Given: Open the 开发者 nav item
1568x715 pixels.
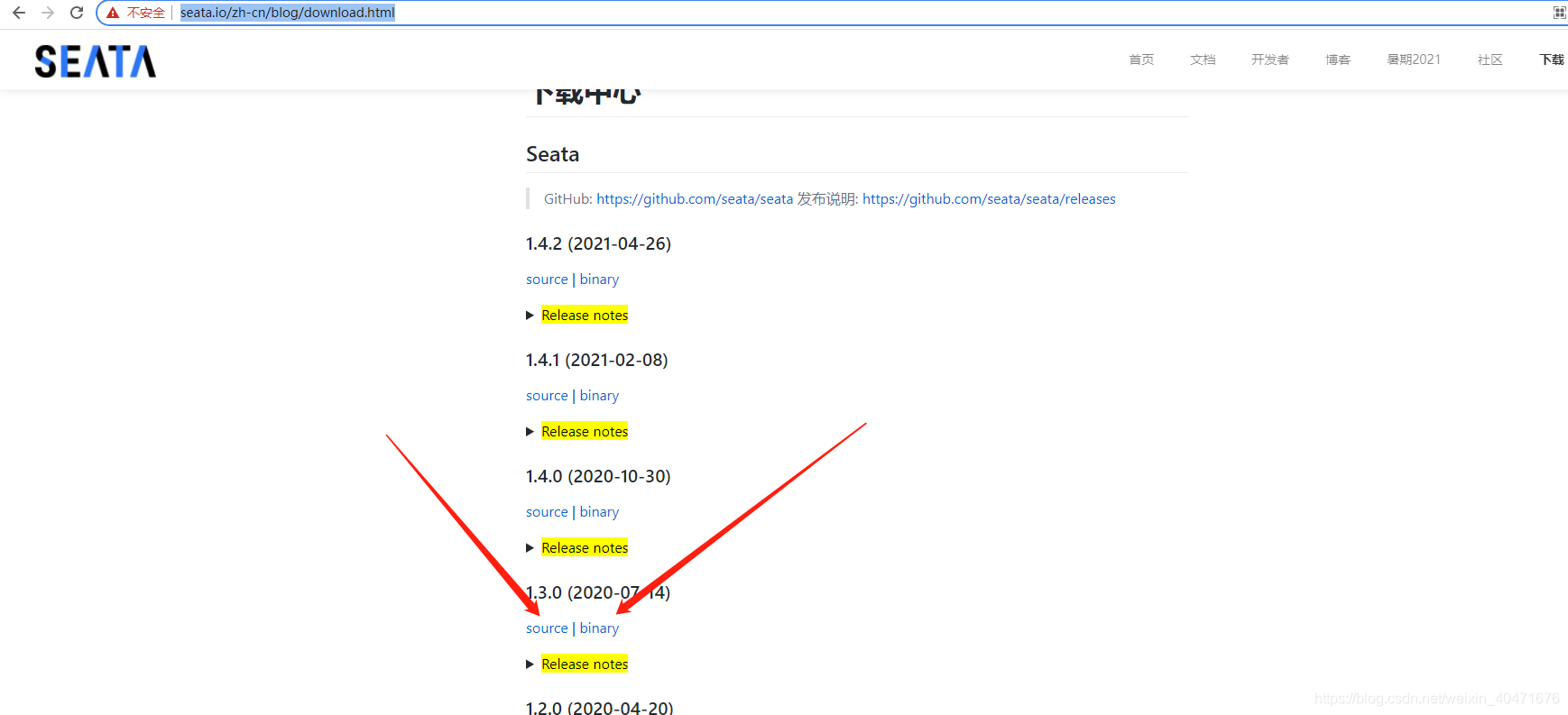Looking at the screenshot, I should (x=1270, y=60).
